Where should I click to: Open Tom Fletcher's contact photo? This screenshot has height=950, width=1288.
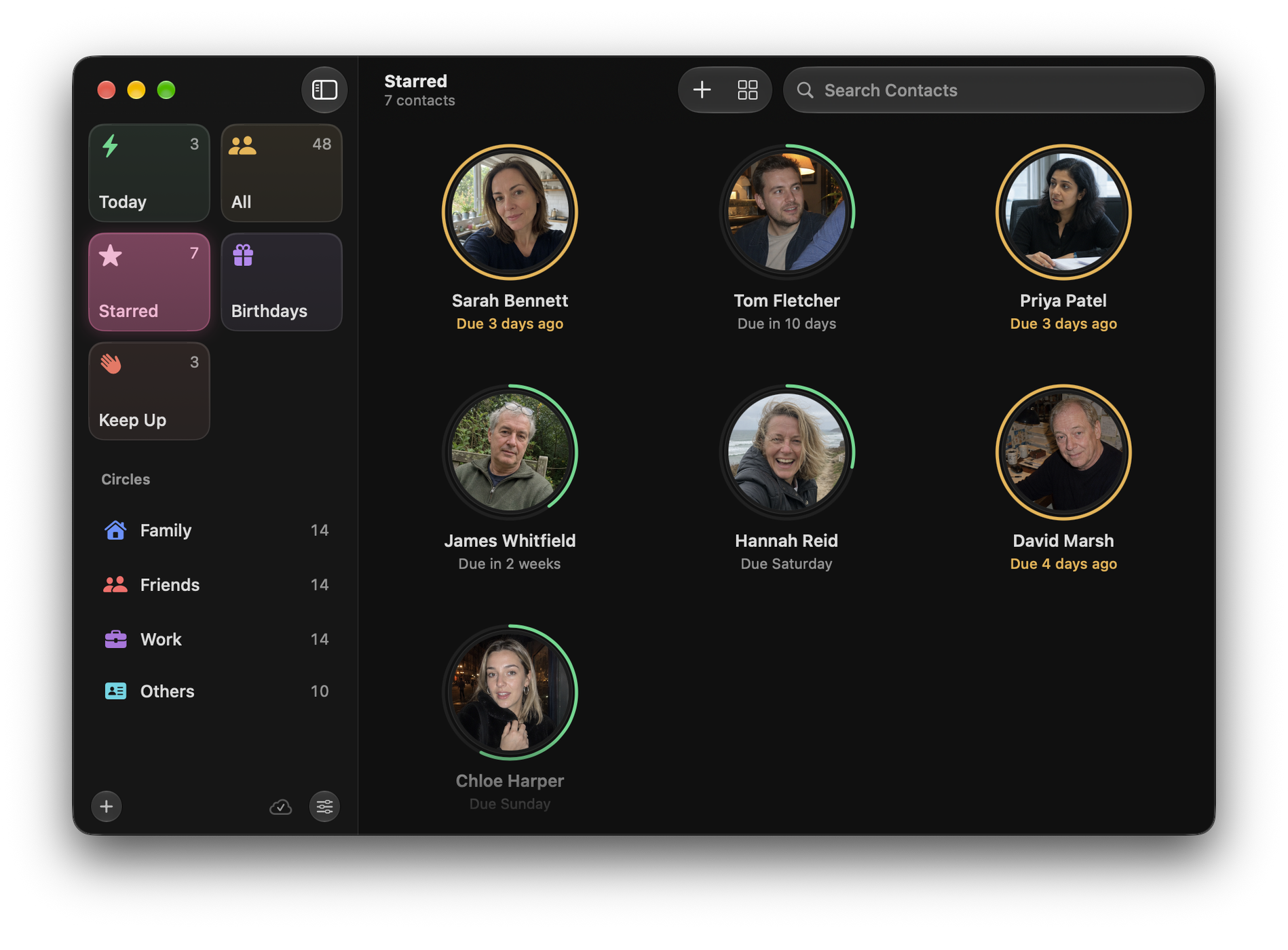click(x=787, y=212)
